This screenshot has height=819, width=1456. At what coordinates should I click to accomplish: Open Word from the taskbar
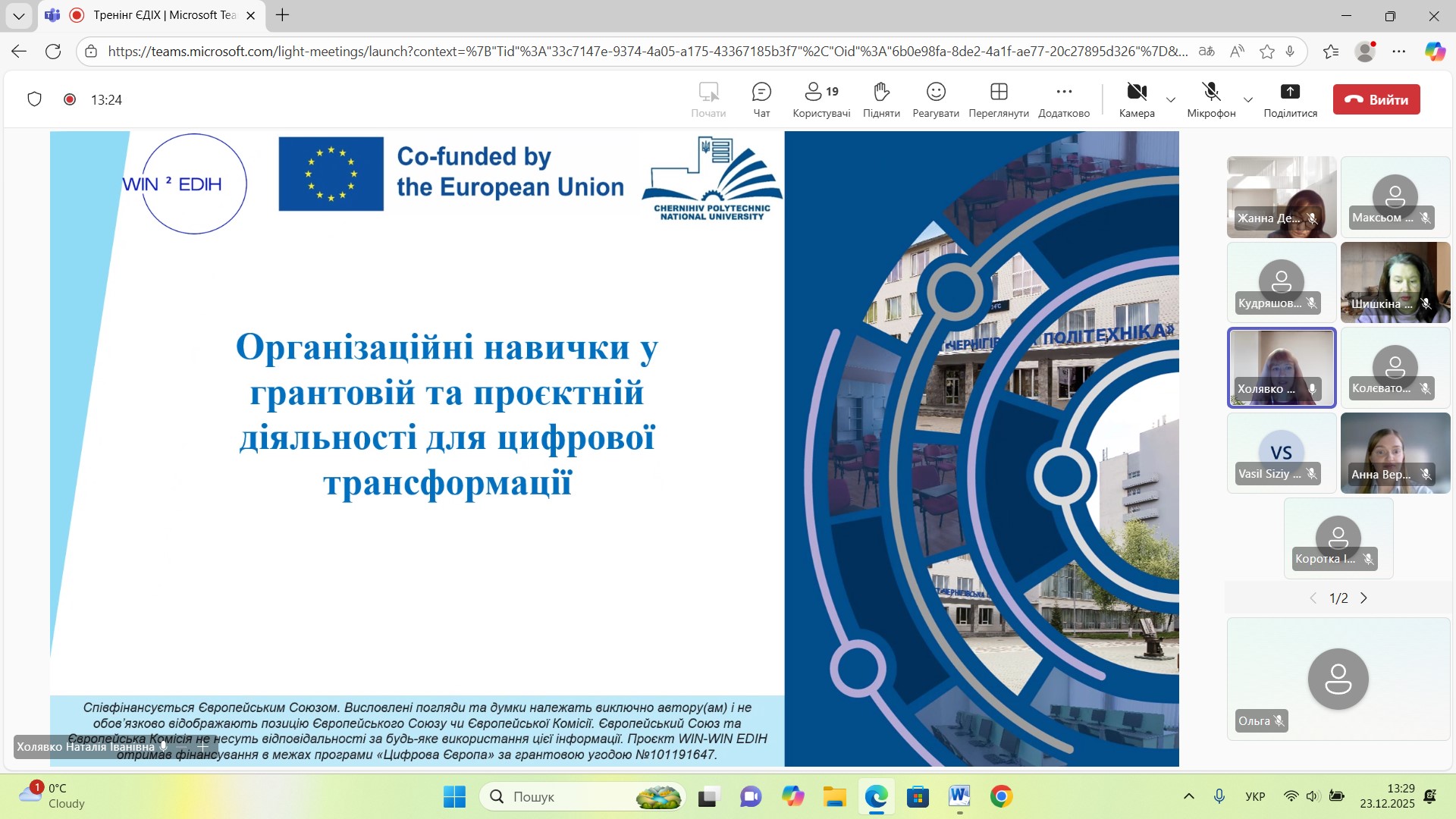point(959,796)
